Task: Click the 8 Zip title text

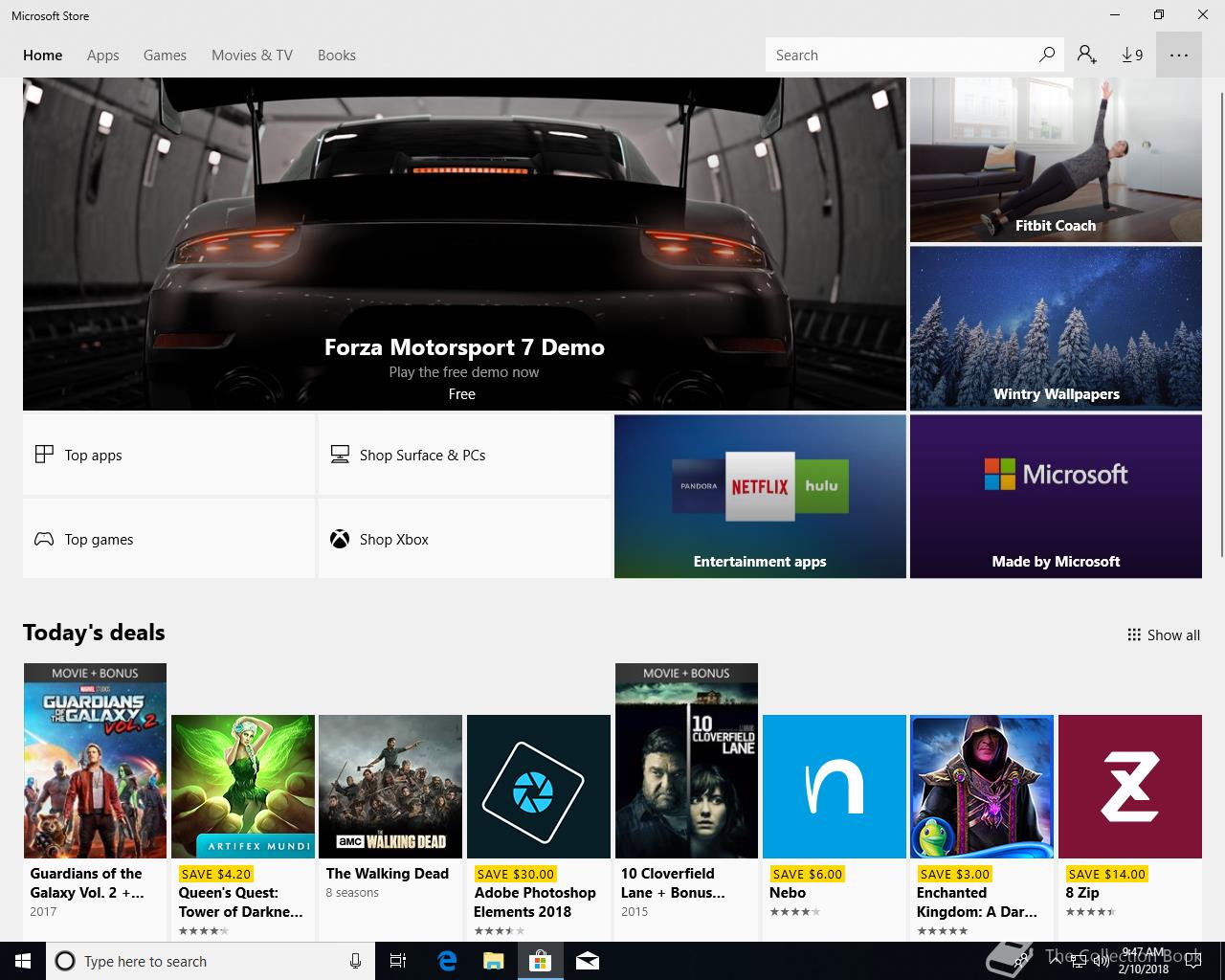Action: [1082, 892]
